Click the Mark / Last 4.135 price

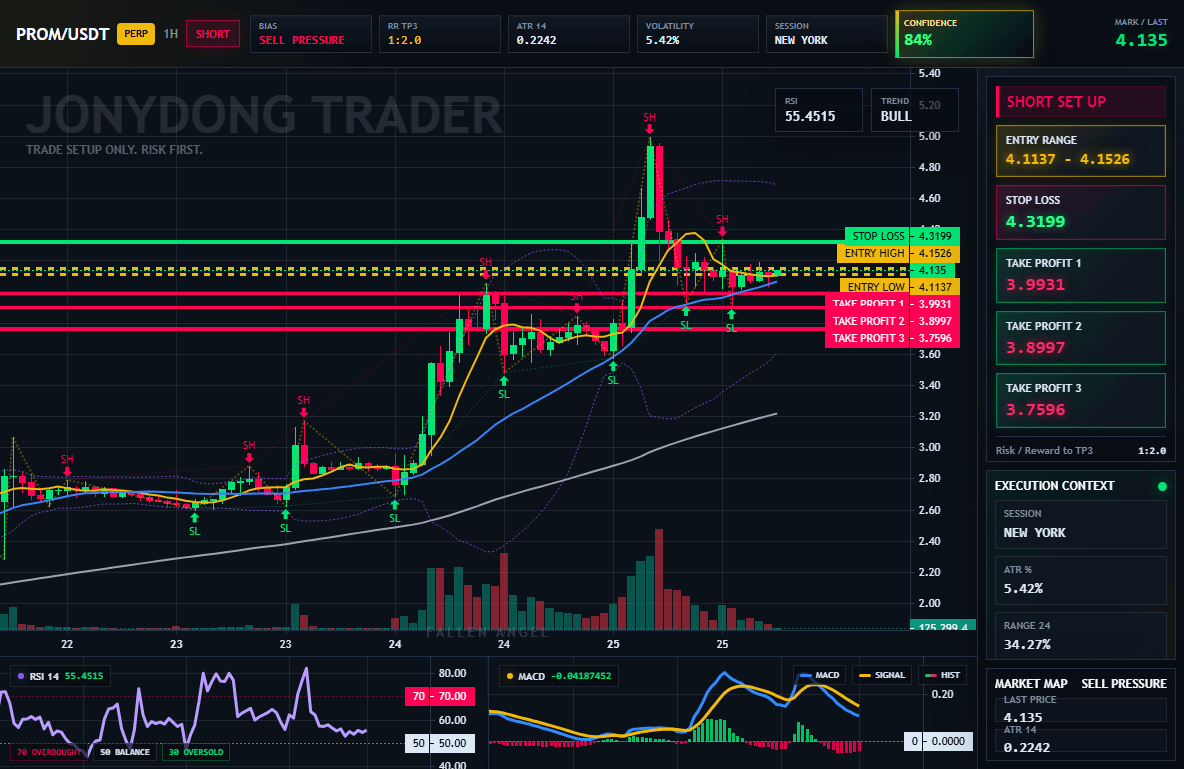(1141, 40)
